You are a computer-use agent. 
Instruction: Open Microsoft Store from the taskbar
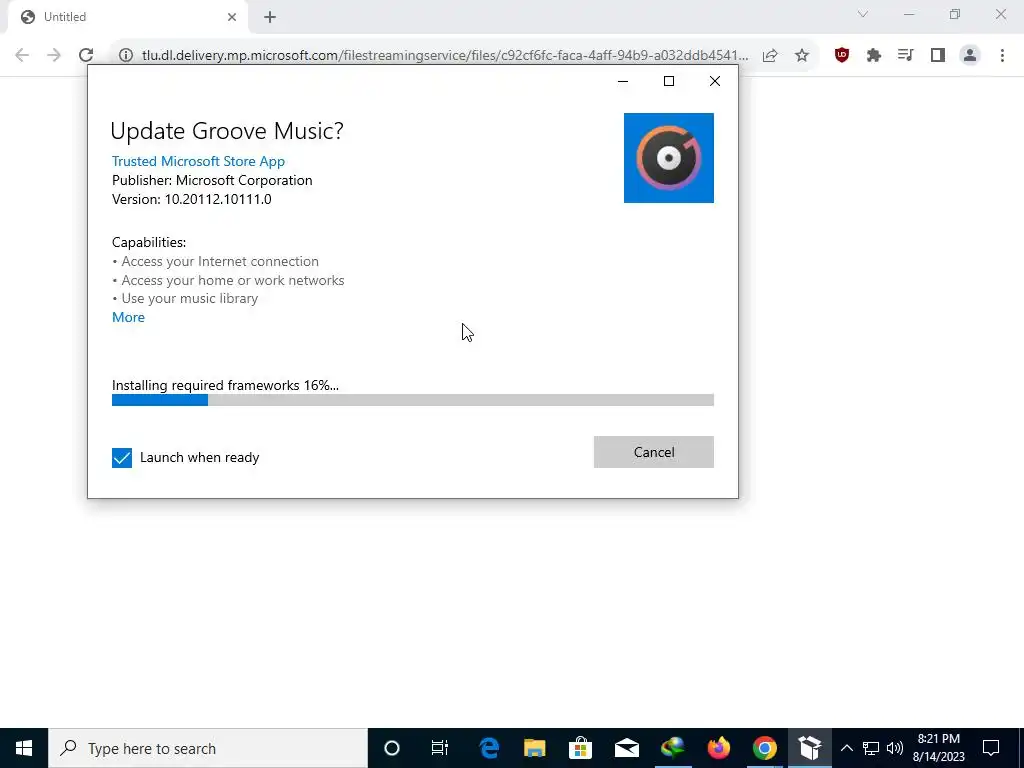coord(580,748)
